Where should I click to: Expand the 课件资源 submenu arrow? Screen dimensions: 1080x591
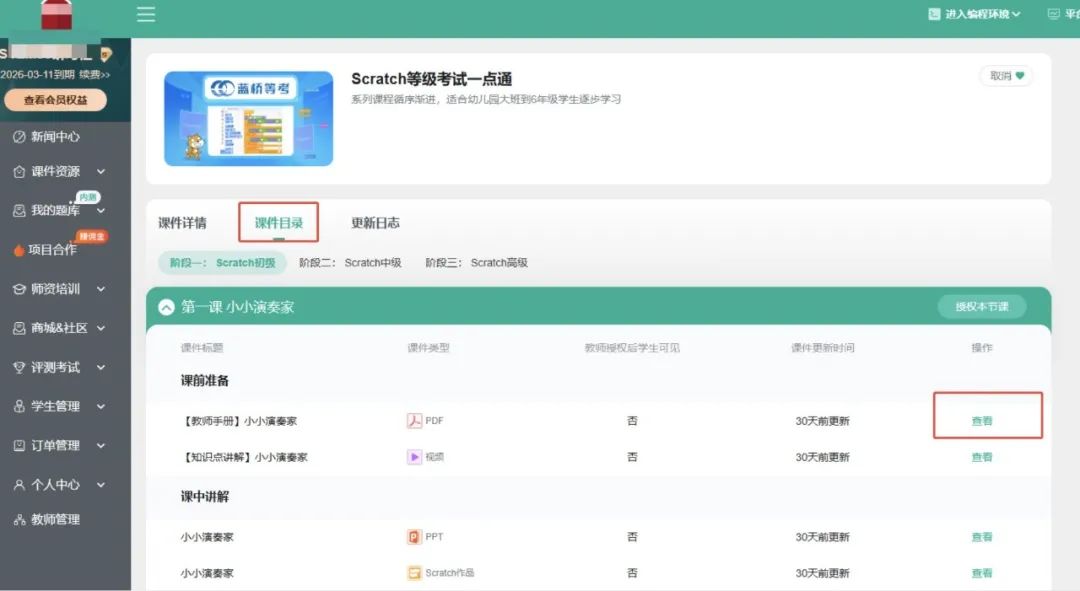tap(101, 172)
